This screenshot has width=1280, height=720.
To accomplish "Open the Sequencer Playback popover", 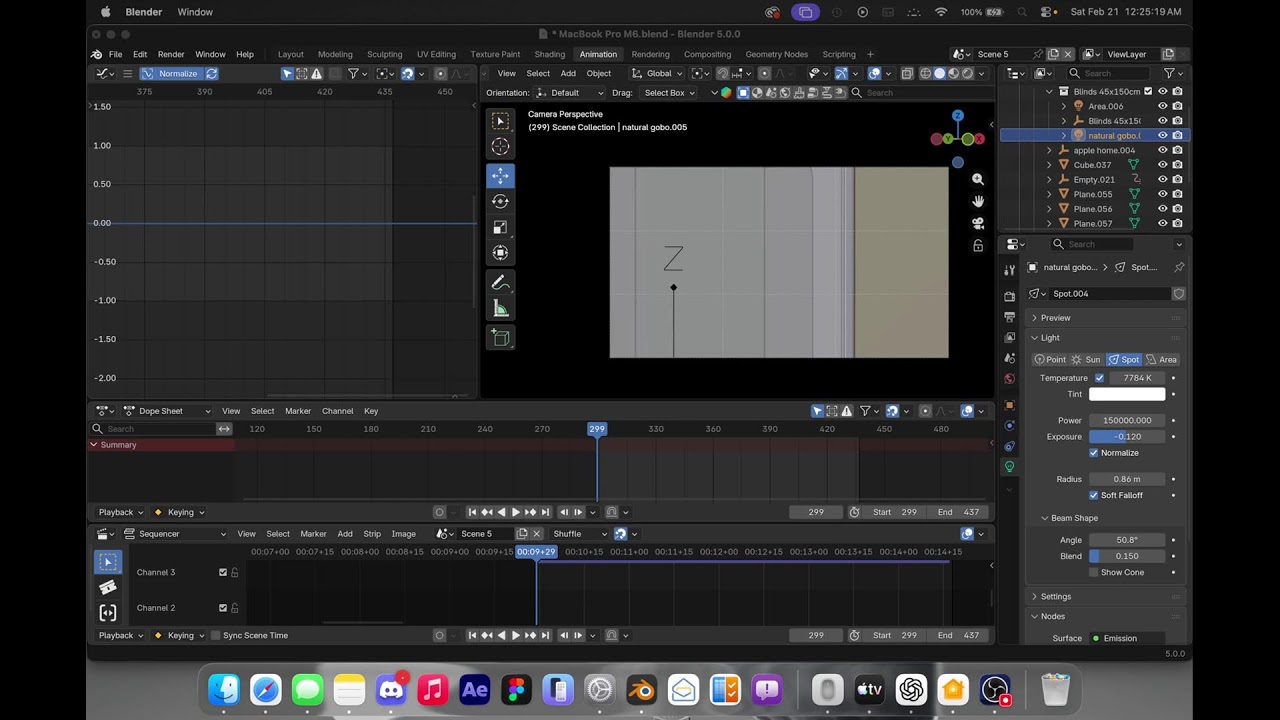I will coord(121,635).
